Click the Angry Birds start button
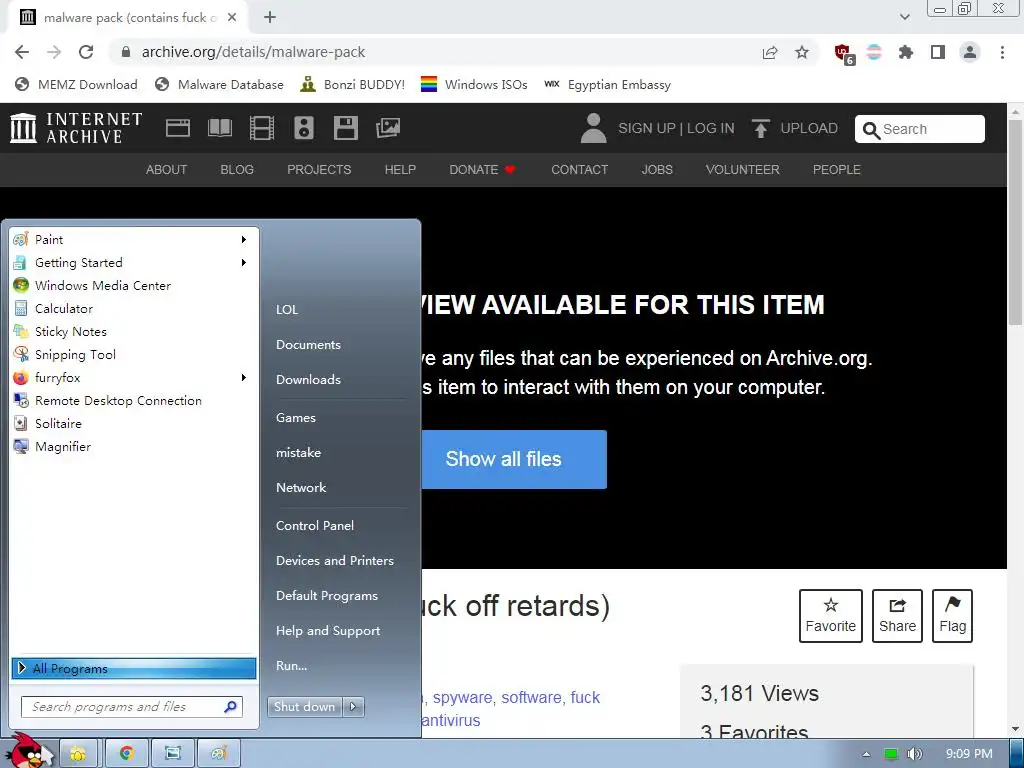Screen dimensions: 1024x768 (26, 750)
